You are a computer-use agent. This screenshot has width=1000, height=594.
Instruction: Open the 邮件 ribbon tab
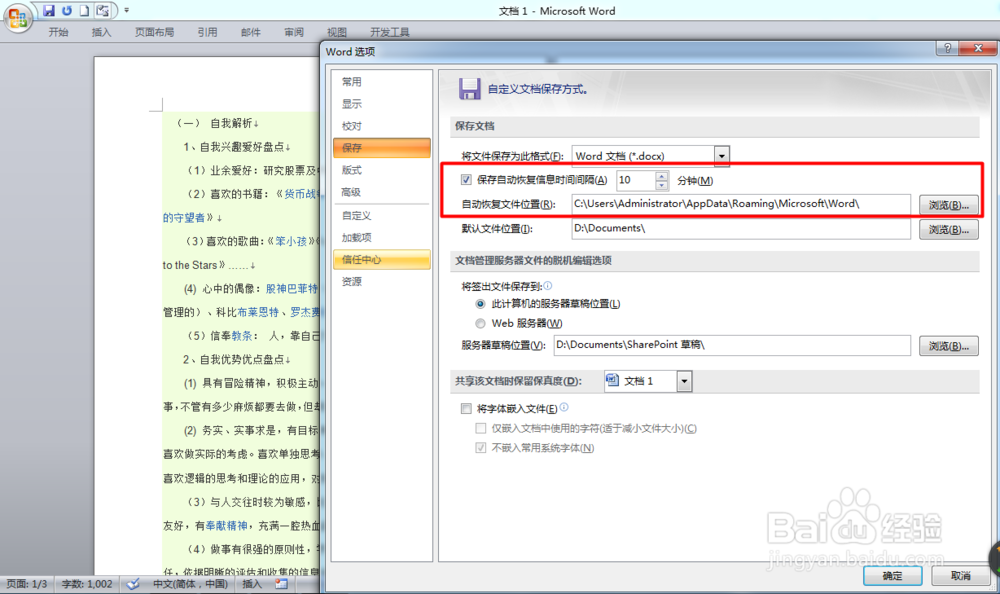click(x=251, y=32)
